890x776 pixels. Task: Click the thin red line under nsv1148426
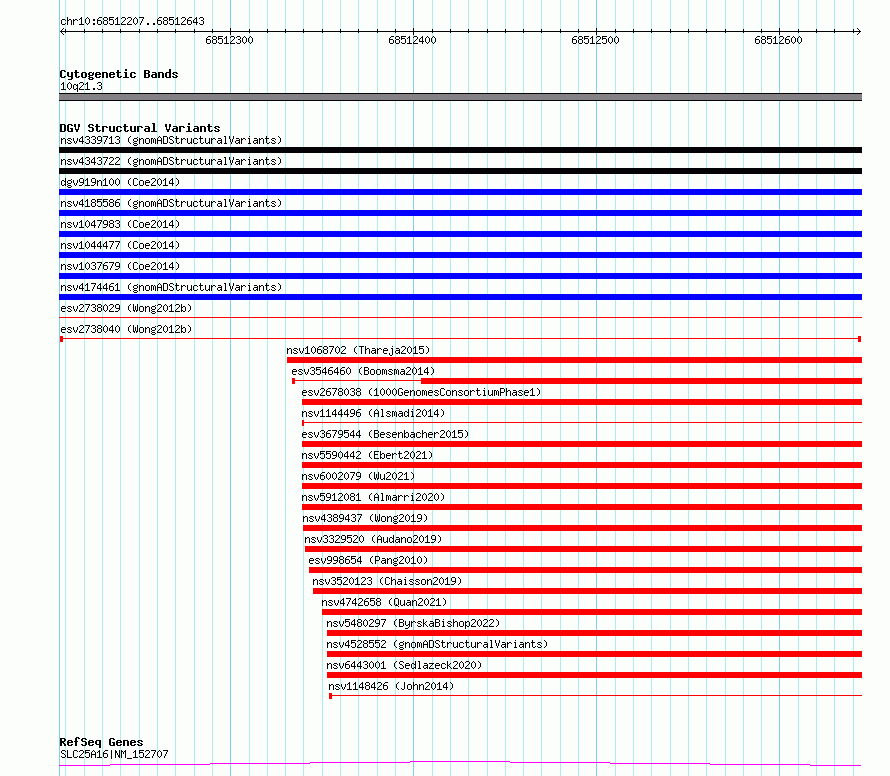tap(595, 696)
